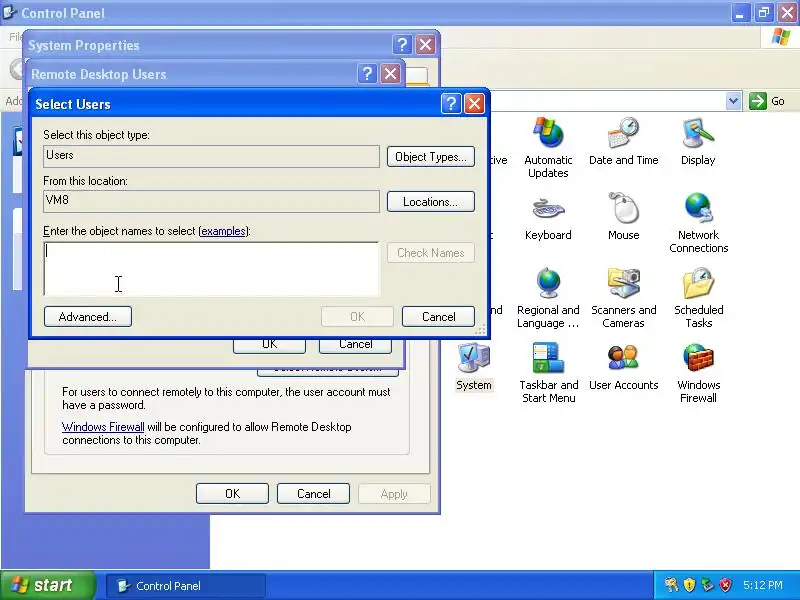This screenshot has width=800, height=600.
Task: Open the User Accounts icon
Action: tap(623, 366)
